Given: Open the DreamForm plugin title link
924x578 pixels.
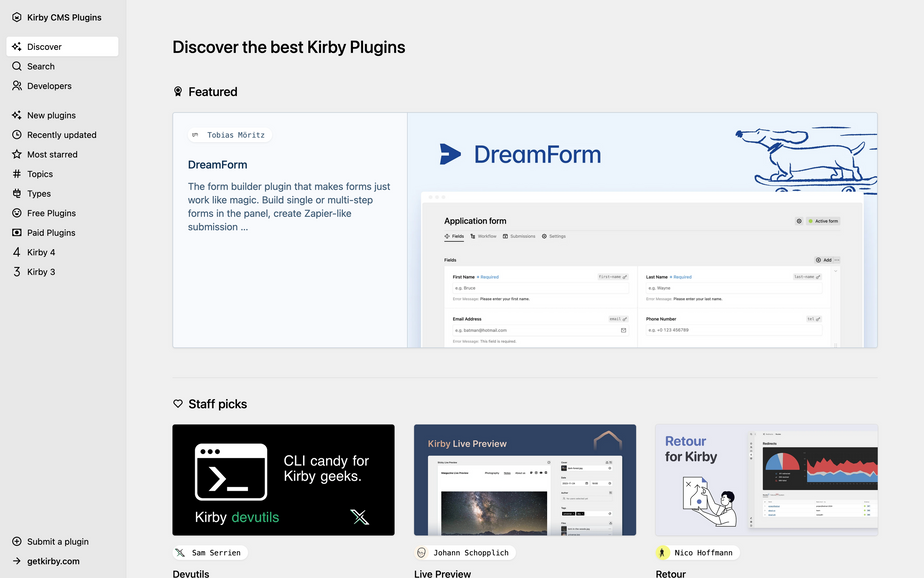Looking at the screenshot, I should pos(217,165).
